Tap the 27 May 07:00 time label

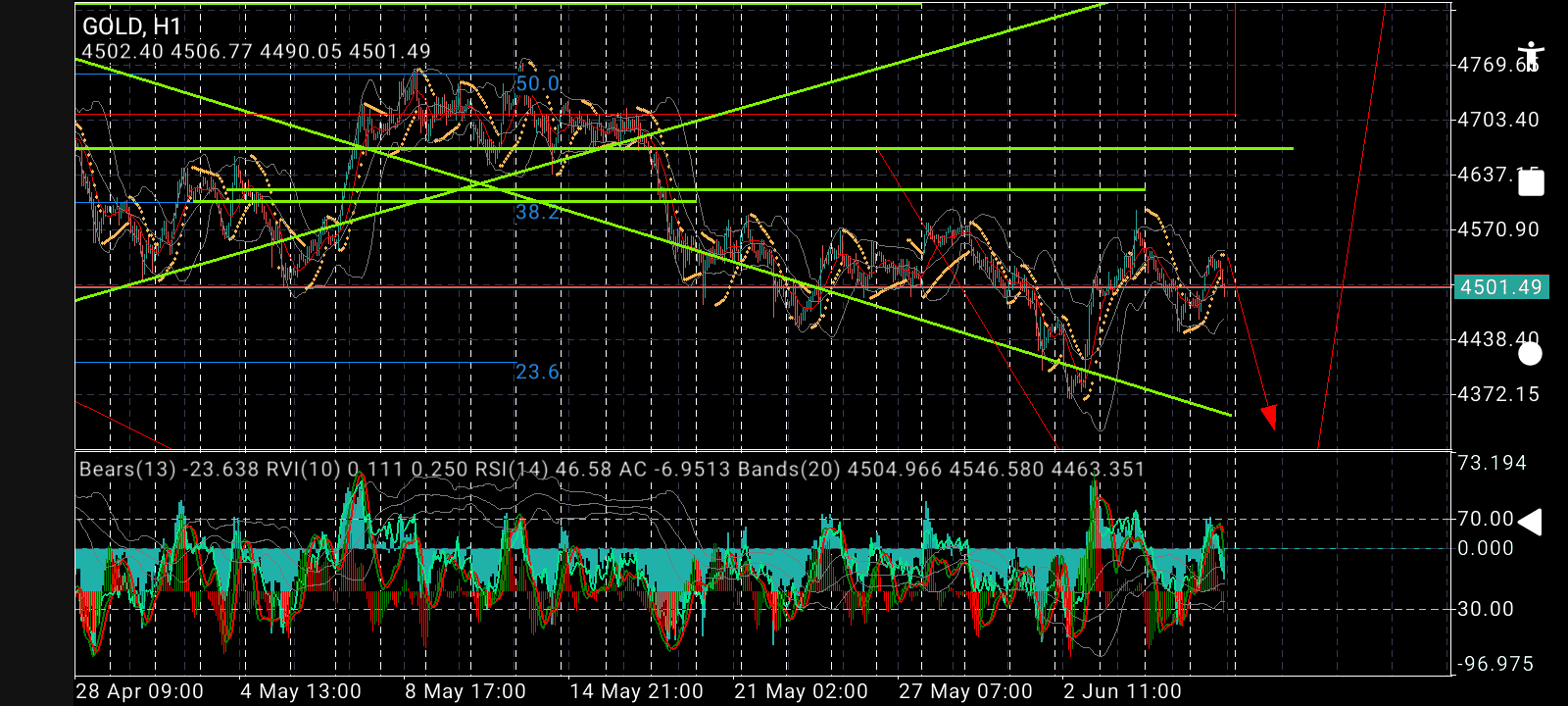[965, 691]
